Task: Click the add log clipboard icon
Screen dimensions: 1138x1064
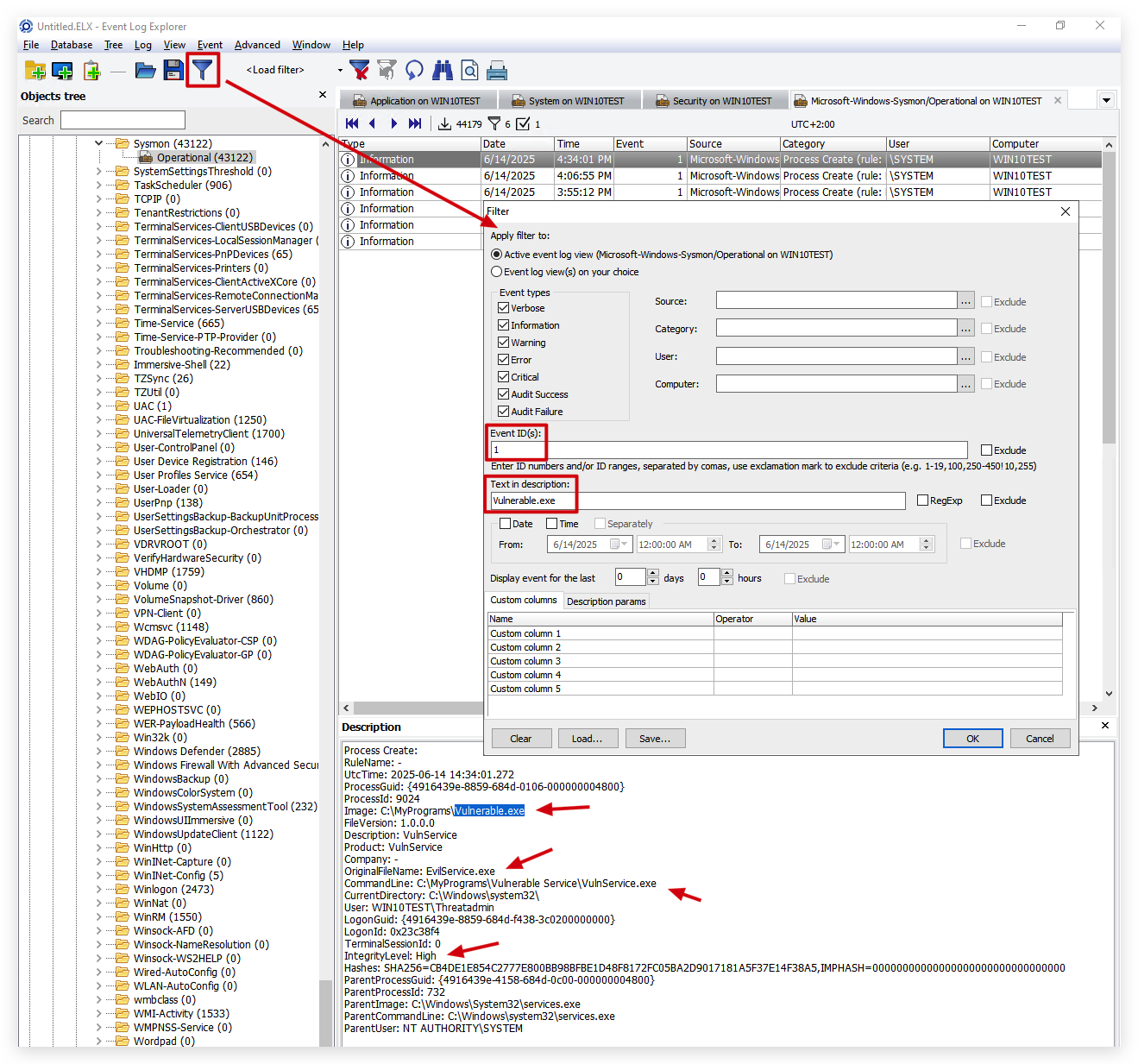Action: pyautogui.click(x=91, y=70)
